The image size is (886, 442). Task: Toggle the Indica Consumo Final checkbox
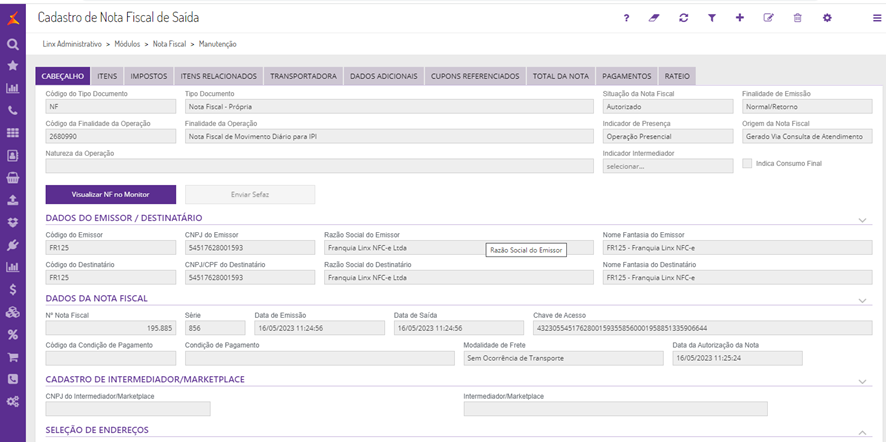point(747,163)
